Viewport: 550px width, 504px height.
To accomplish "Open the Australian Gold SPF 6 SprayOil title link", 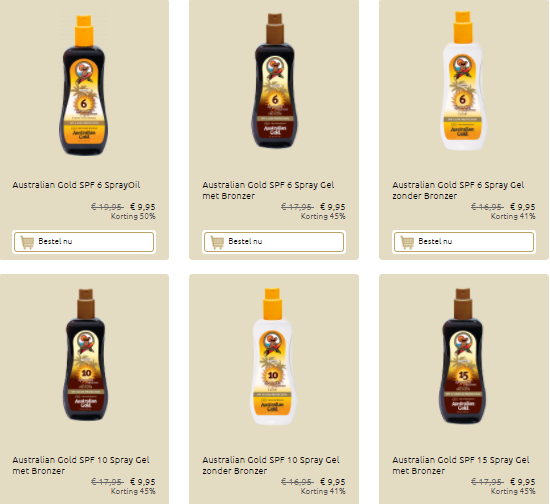I will coord(76,185).
